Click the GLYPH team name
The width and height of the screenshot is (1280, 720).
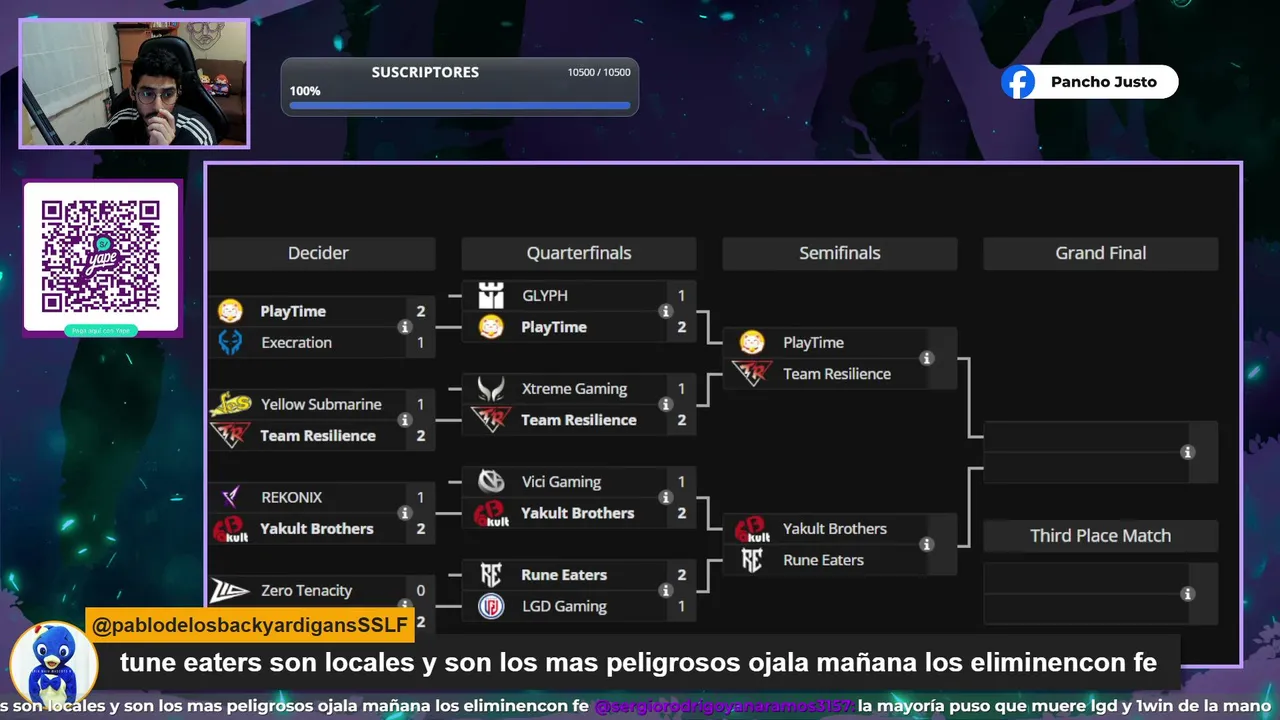545,296
